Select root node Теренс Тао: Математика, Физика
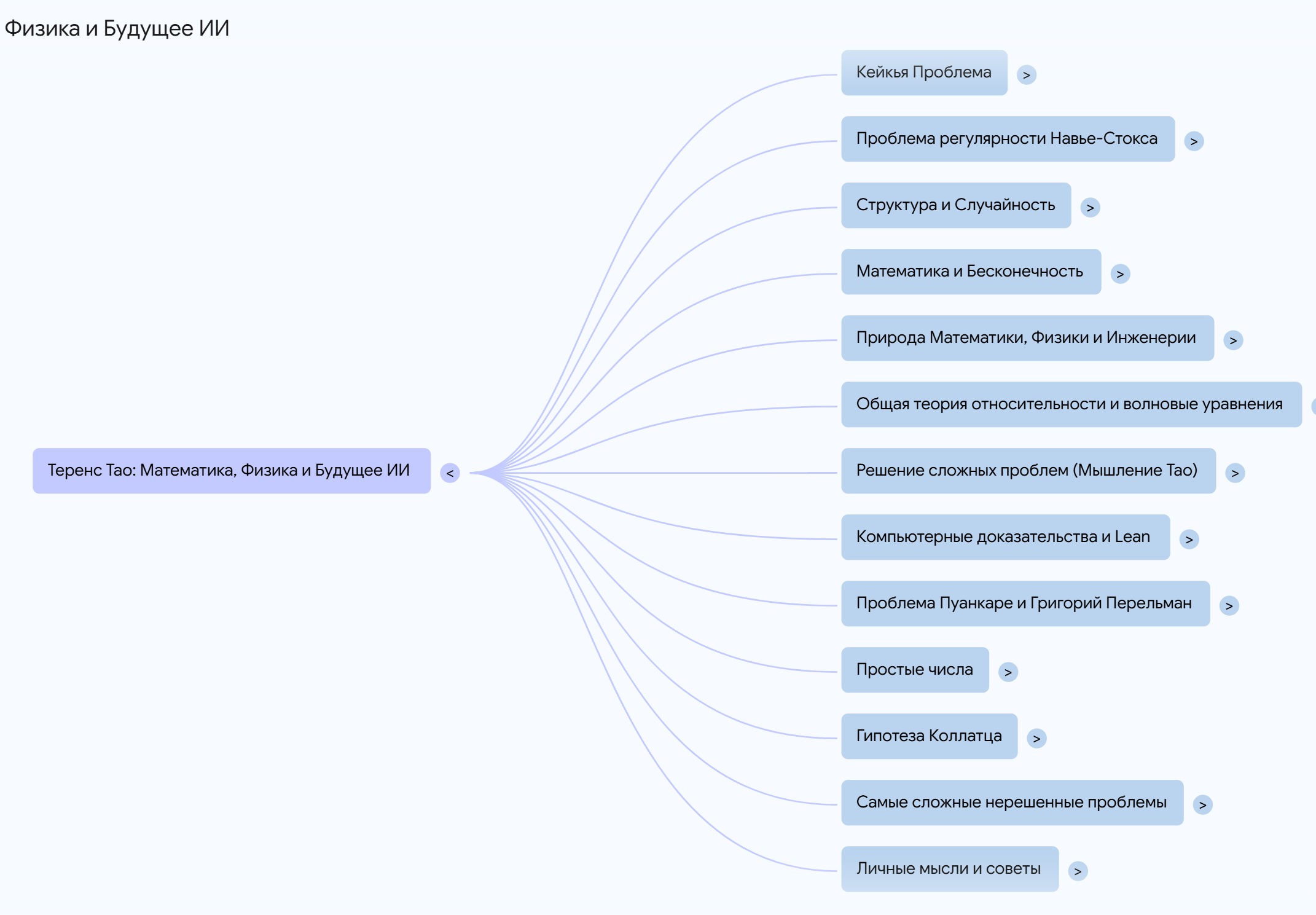Viewport: 1316px width, 915px height. (x=232, y=471)
